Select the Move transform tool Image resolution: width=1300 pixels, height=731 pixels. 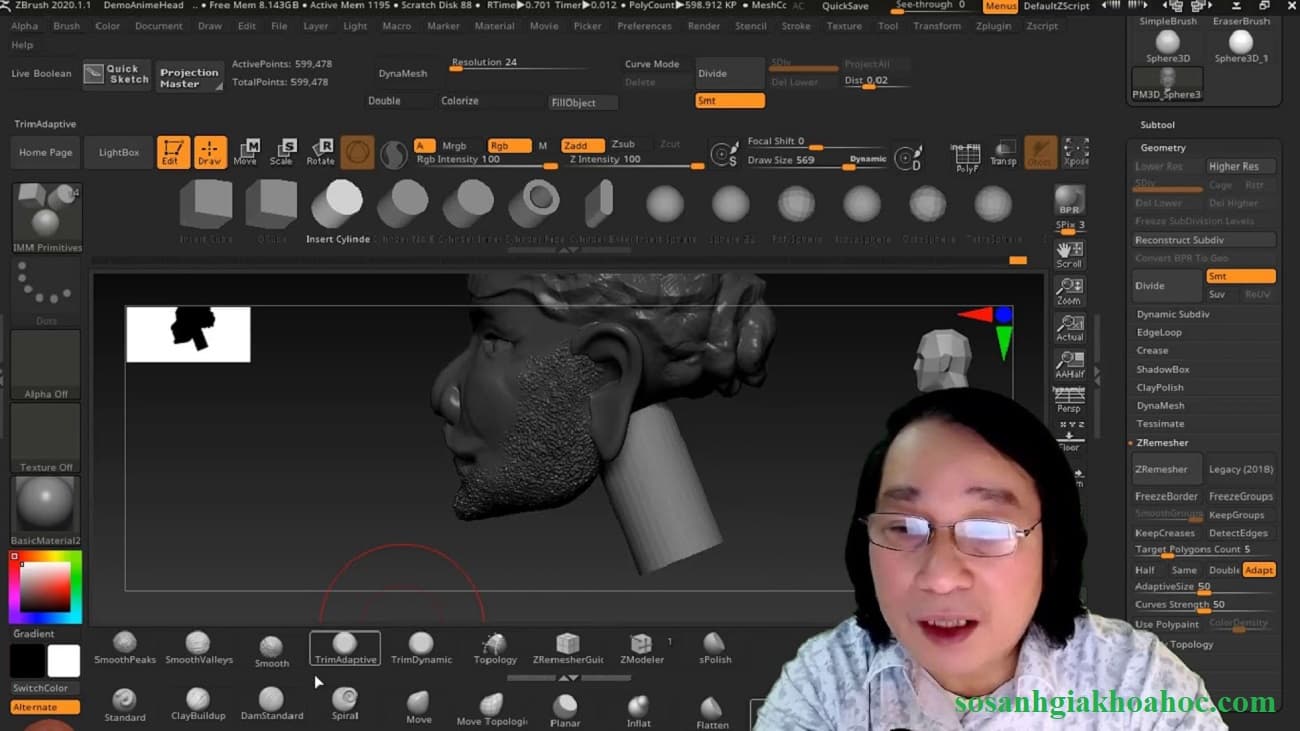(x=245, y=152)
